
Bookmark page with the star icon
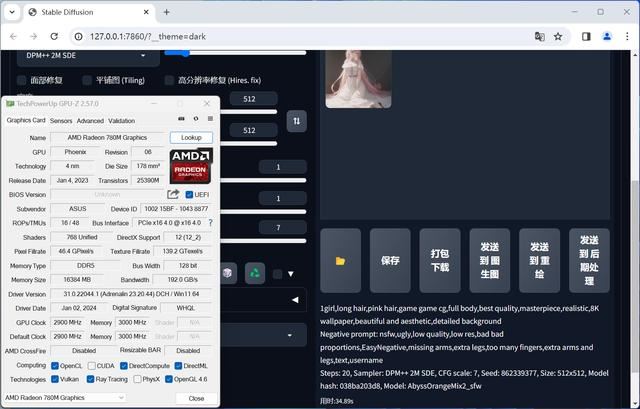coord(558,36)
